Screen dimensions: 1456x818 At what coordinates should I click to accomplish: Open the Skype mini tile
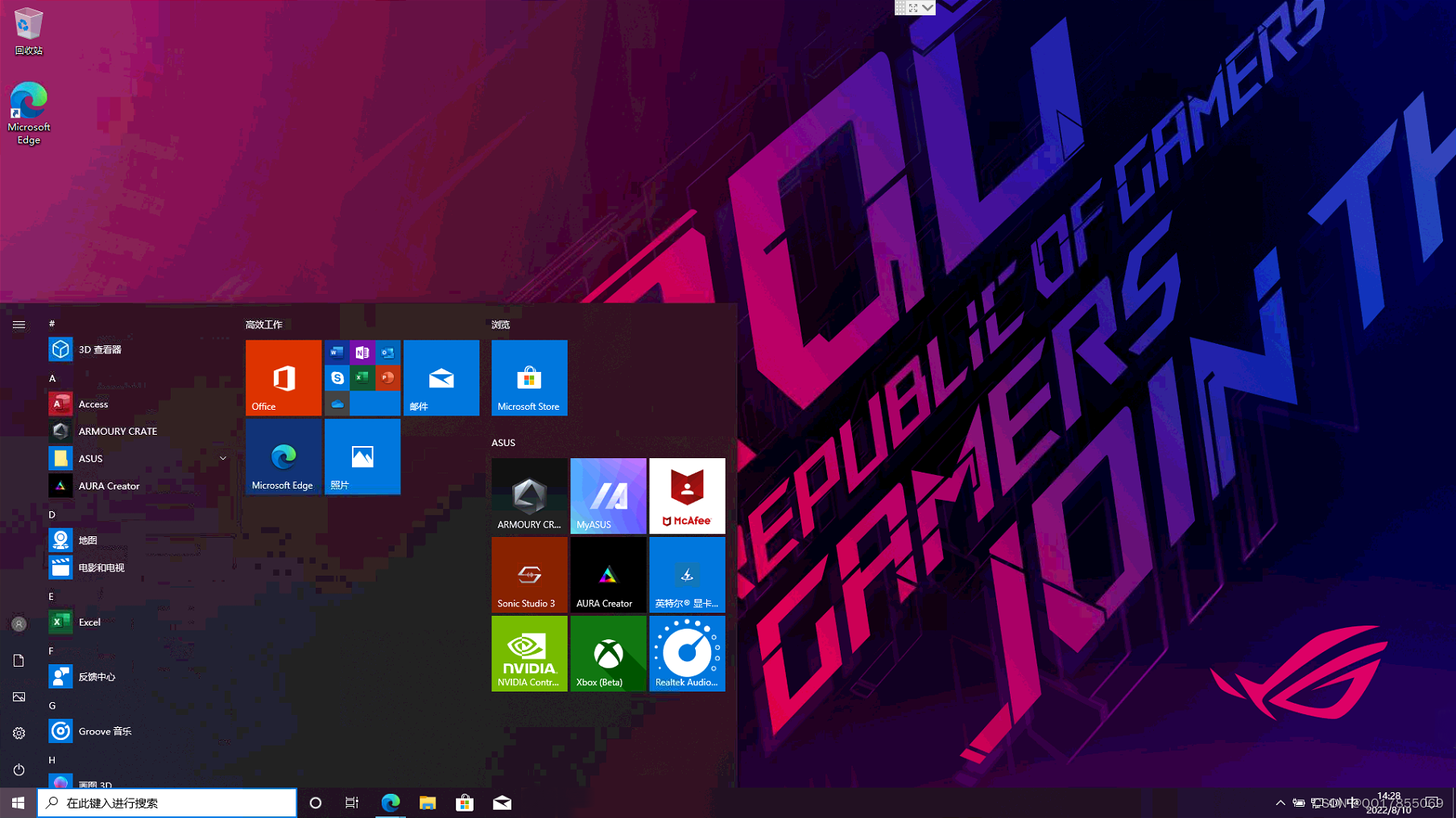pos(337,378)
